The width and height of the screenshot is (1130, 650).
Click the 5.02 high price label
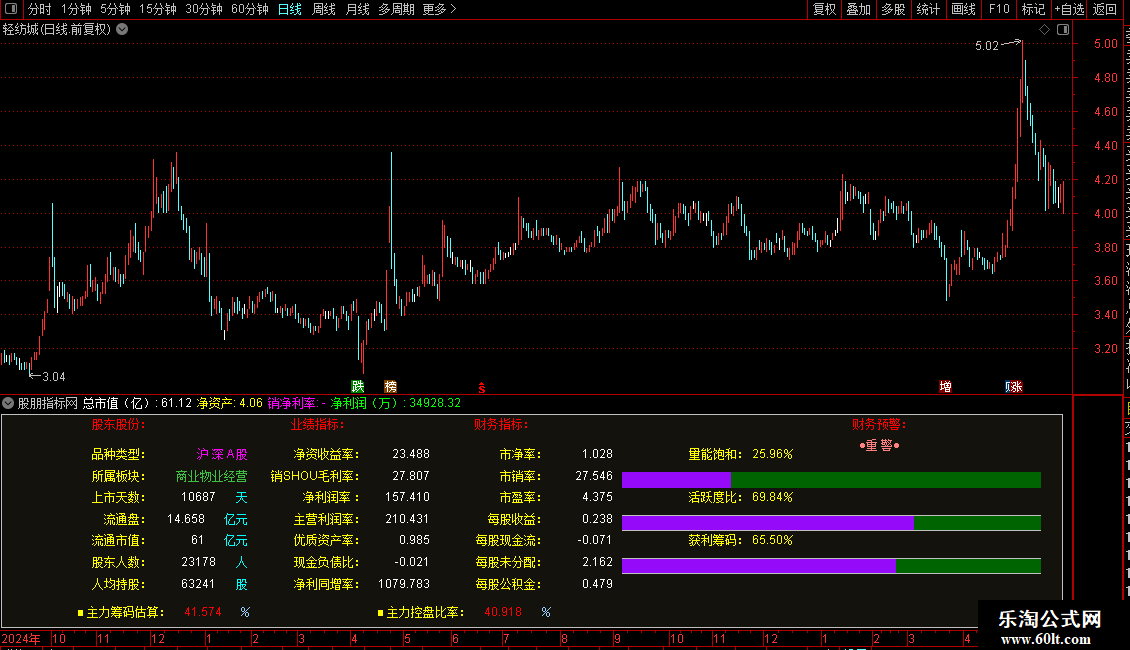tap(987, 46)
